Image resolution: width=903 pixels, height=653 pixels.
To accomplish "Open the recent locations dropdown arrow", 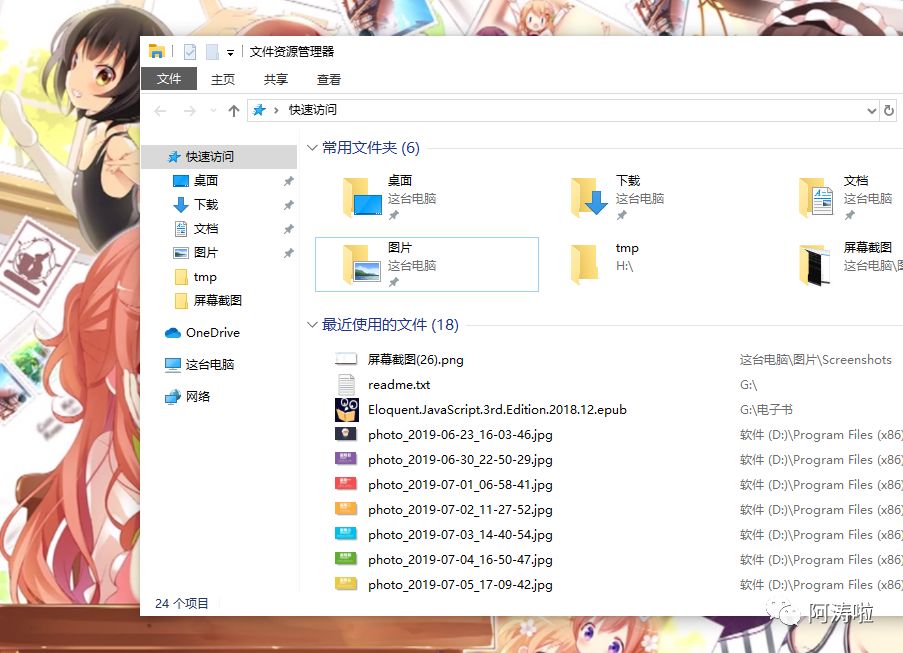I will coord(213,111).
